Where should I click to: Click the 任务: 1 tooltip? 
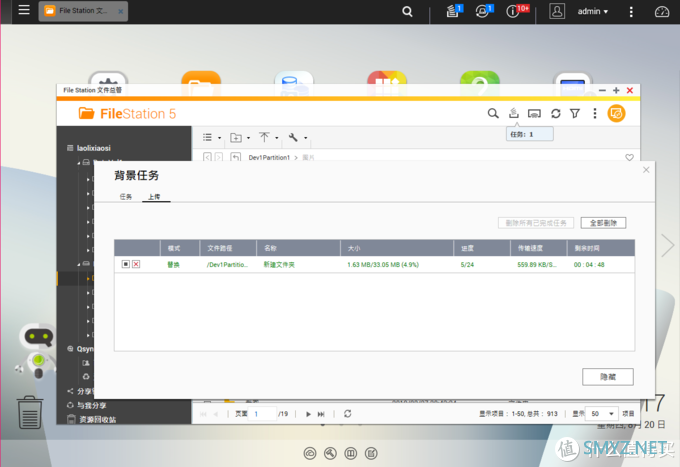pyautogui.click(x=530, y=134)
